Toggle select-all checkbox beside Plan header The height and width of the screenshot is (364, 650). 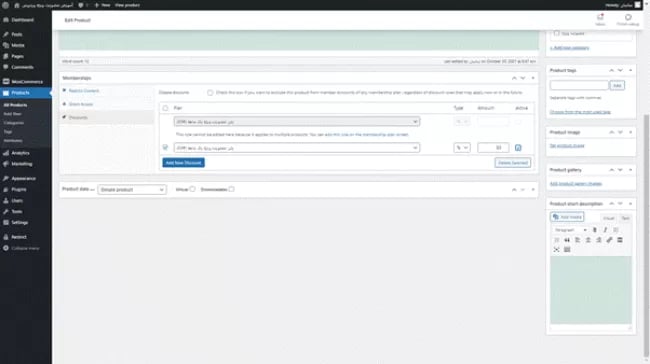[x=165, y=108]
